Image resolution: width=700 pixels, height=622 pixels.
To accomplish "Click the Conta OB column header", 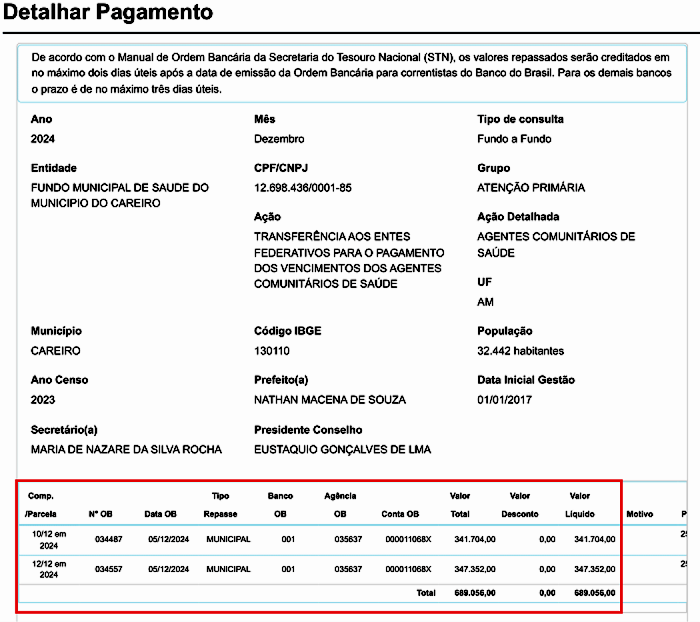I will pos(400,514).
